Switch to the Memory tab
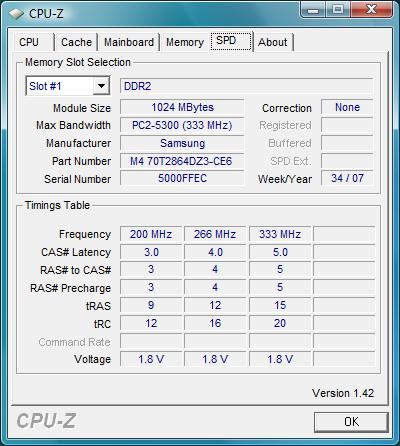This screenshot has height=446, width=400. (185, 42)
